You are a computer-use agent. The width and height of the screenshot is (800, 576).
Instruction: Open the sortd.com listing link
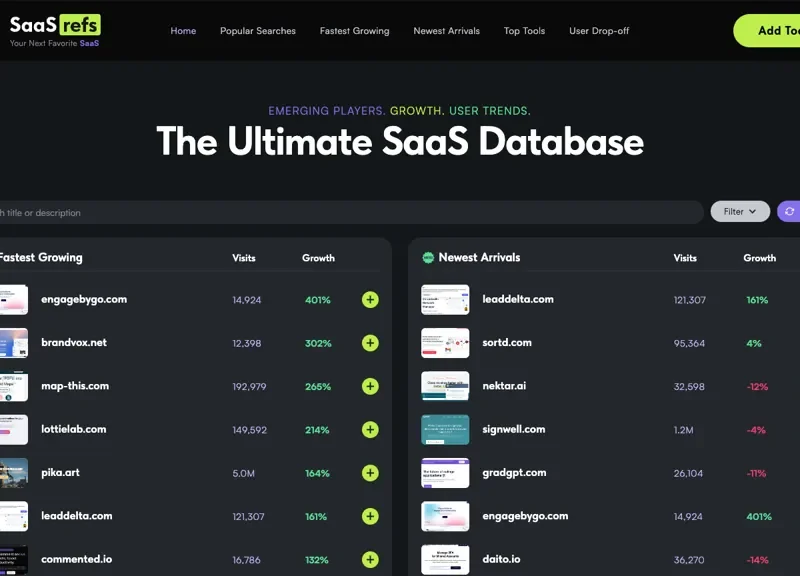506,343
